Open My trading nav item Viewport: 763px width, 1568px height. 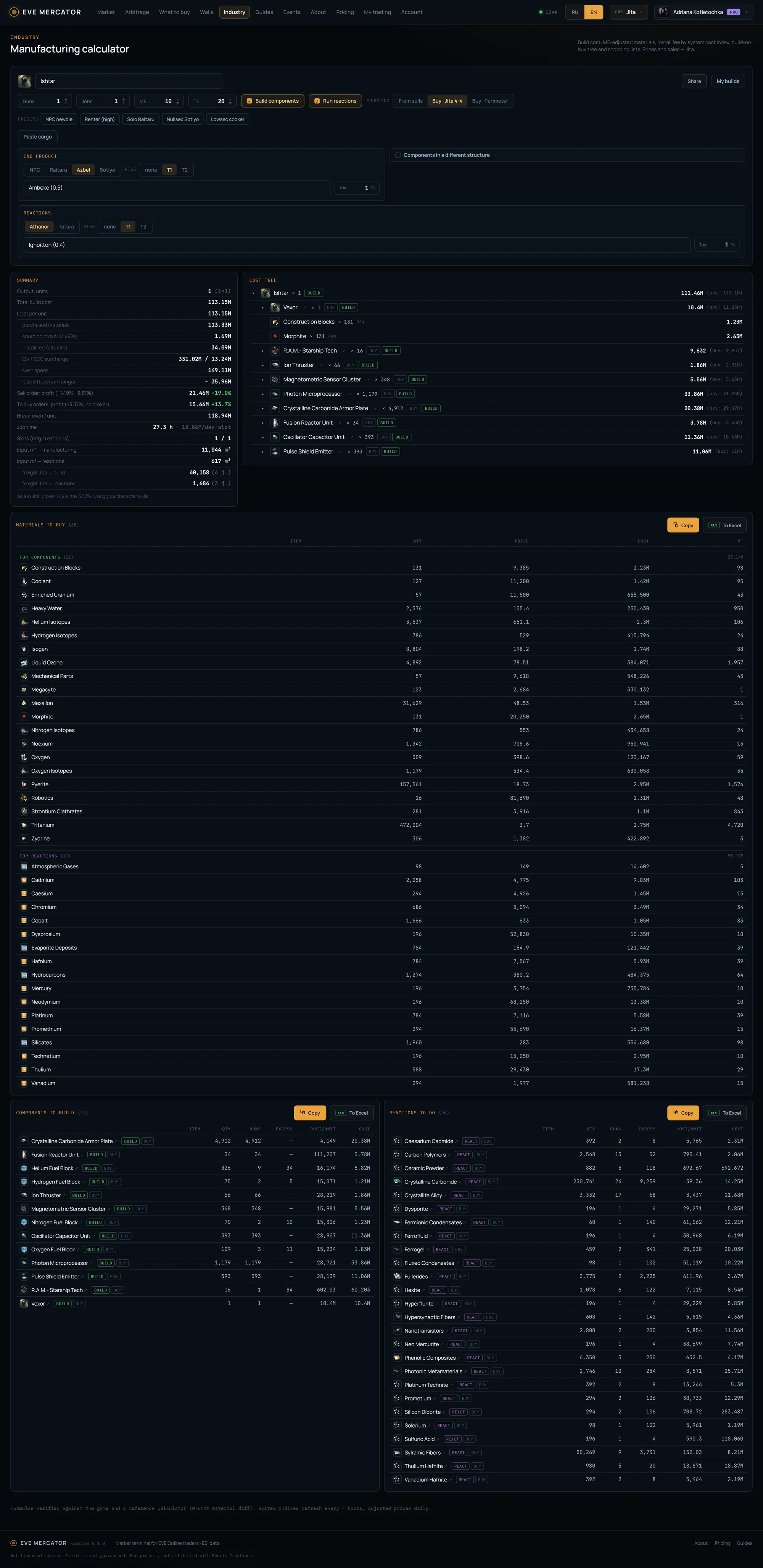(x=377, y=12)
